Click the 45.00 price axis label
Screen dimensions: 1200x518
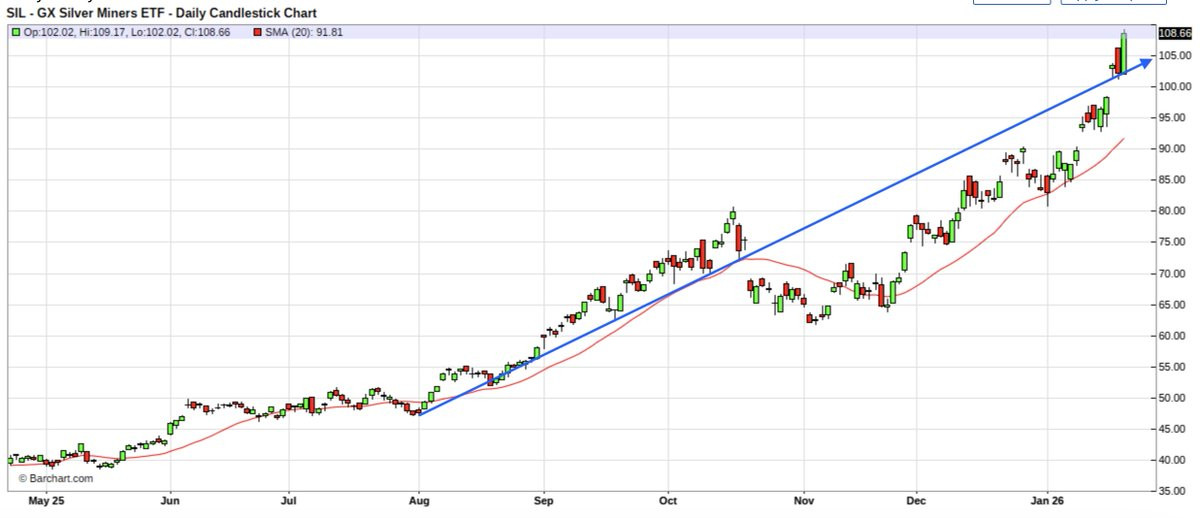point(1171,429)
